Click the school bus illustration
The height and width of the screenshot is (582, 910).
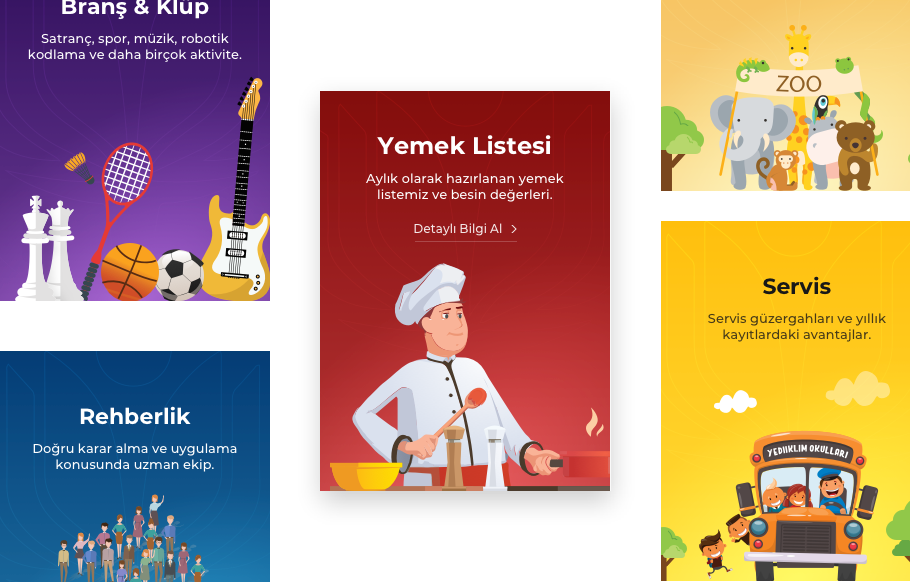click(807, 505)
